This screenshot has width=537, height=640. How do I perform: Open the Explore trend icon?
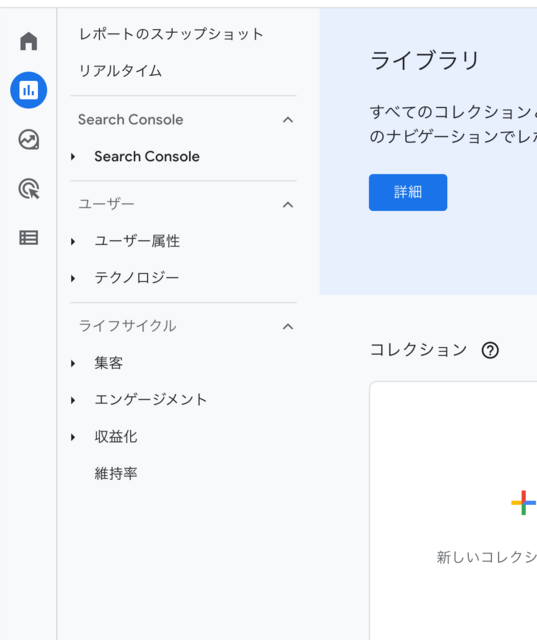29,140
